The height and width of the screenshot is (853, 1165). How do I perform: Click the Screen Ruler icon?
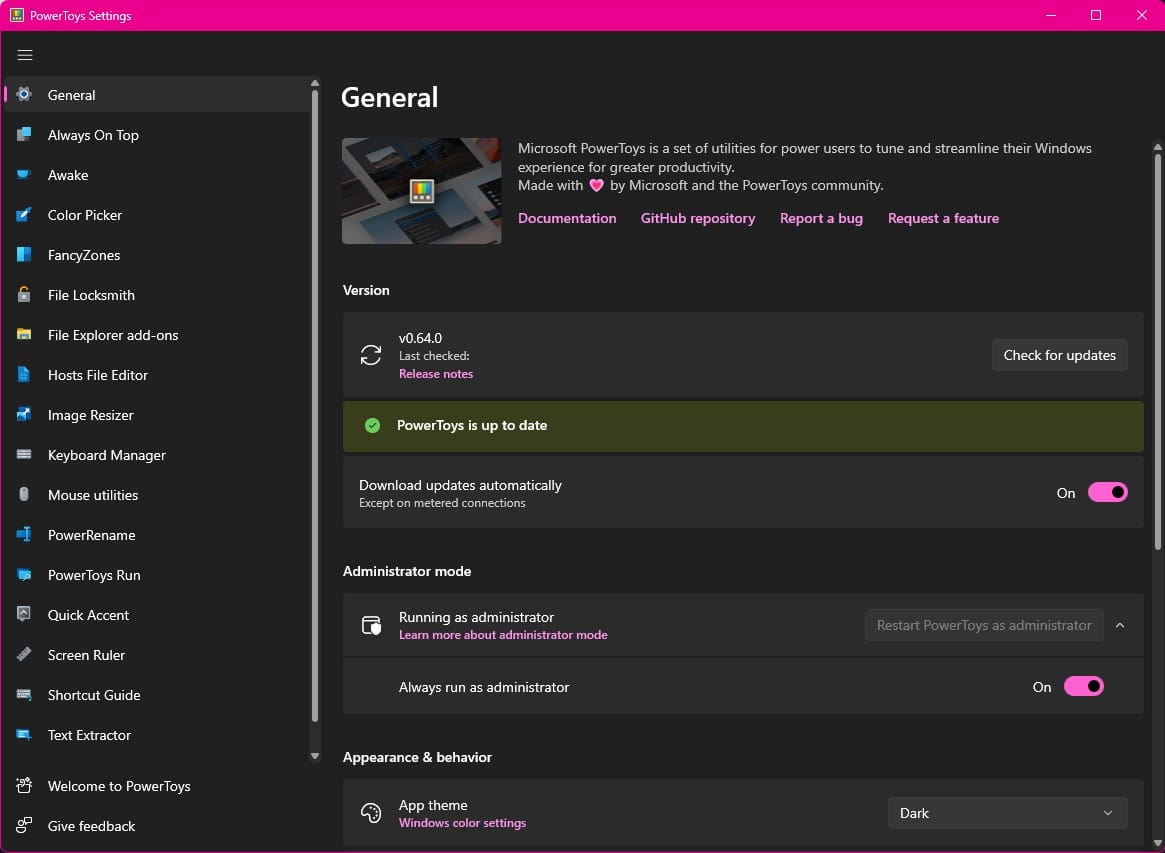click(x=23, y=655)
